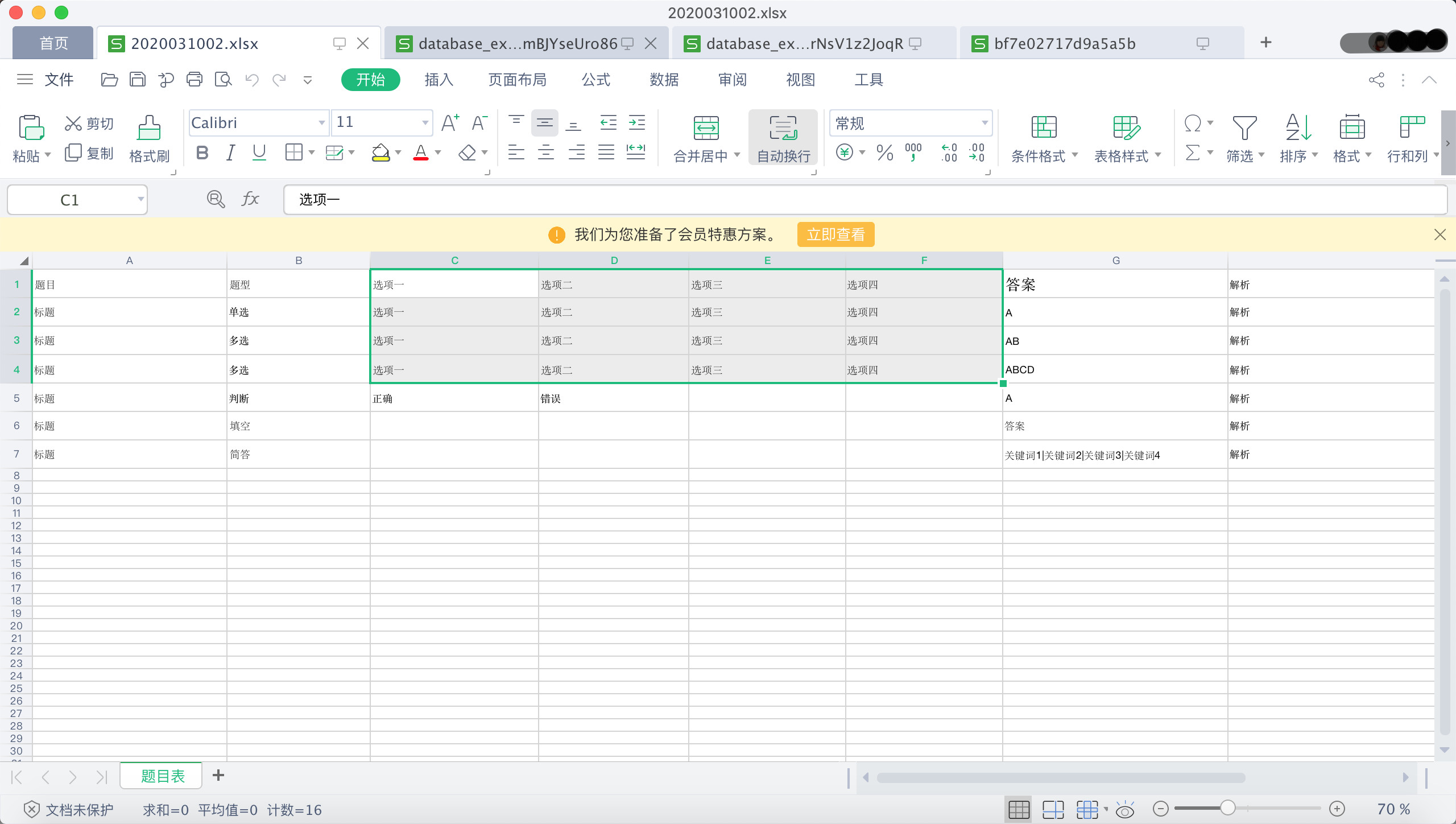This screenshot has height=824, width=1456.
Task: Toggle eye protection mode icon in status bar
Action: [x=1124, y=809]
